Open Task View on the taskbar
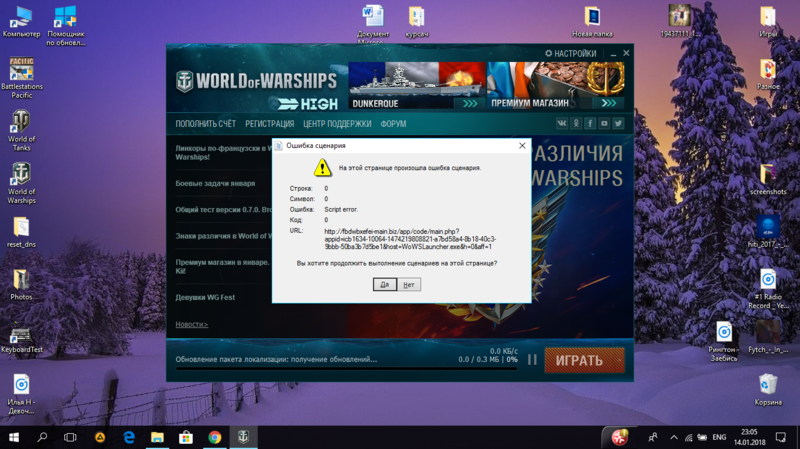The height and width of the screenshot is (449, 800). (x=70, y=437)
